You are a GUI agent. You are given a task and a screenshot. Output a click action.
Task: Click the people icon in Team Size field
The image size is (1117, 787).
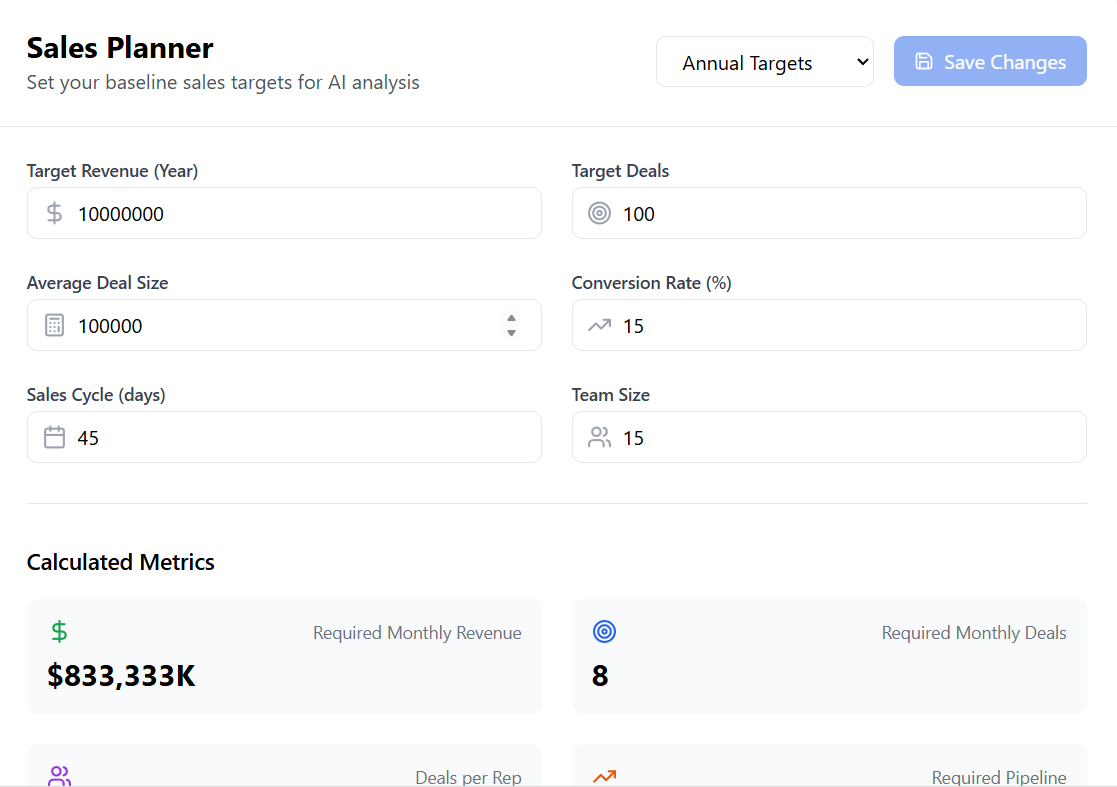tap(599, 437)
